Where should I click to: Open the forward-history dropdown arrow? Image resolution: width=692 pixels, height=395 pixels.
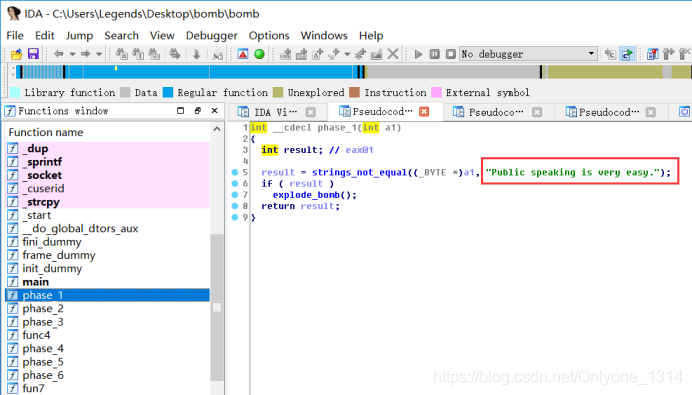[99, 54]
